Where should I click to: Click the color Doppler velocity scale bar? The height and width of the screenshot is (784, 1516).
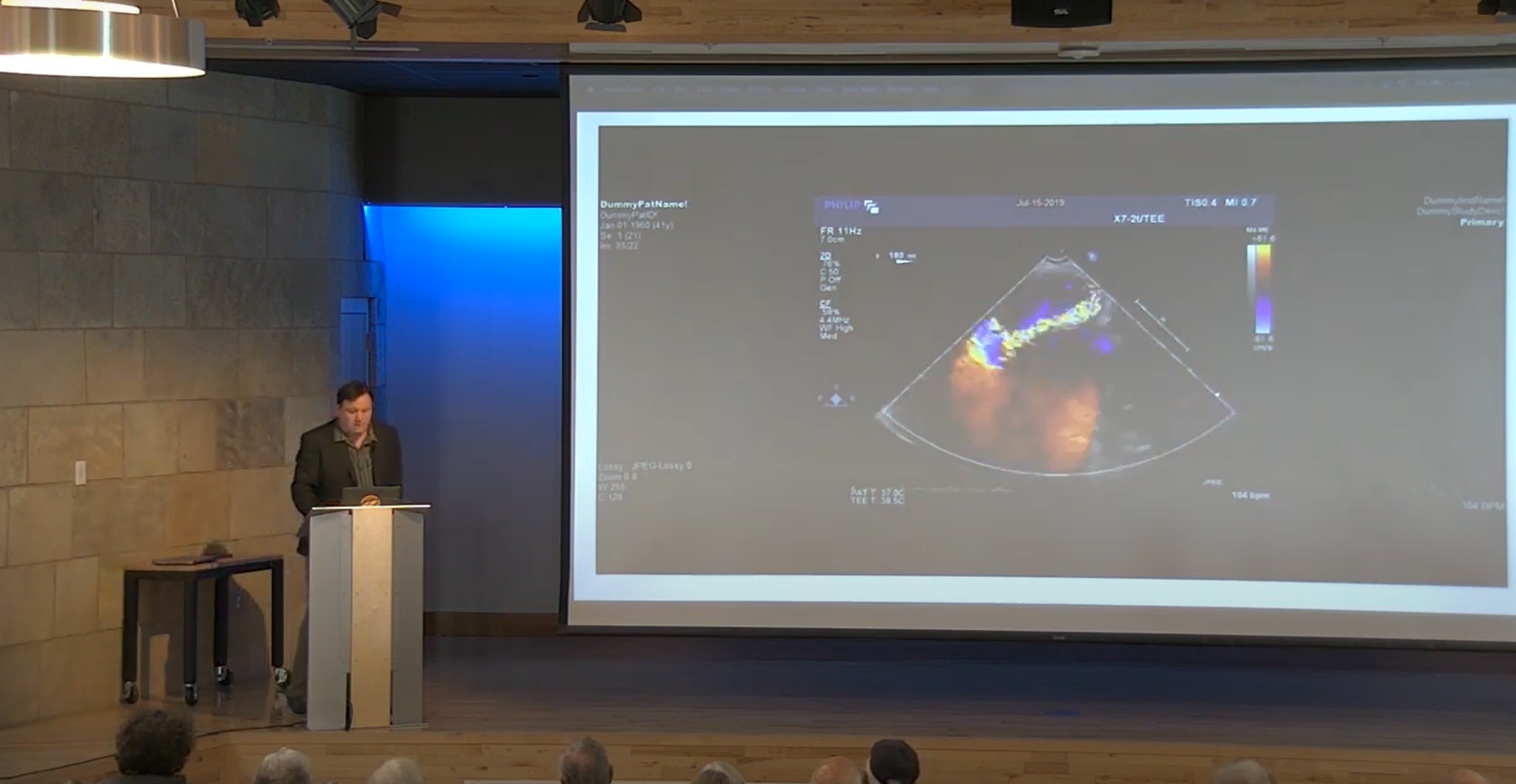point(1264,287)
